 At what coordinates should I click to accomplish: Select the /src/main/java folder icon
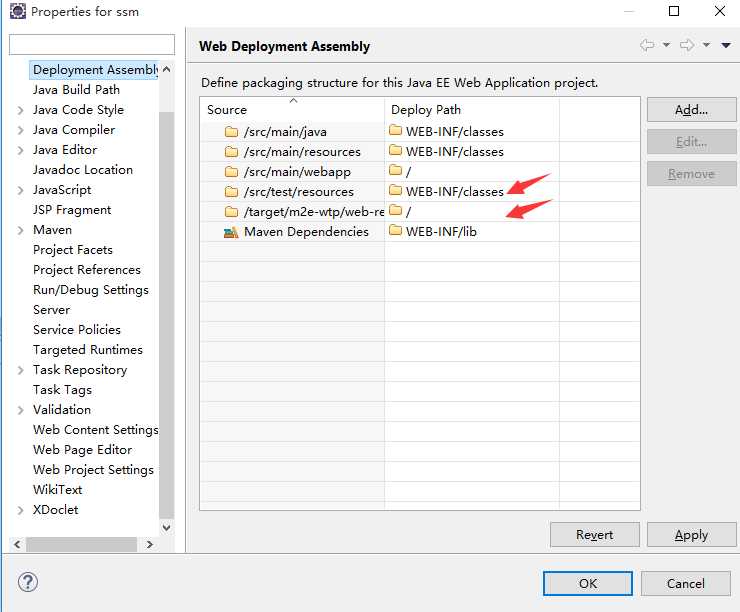tap(231, 132)
